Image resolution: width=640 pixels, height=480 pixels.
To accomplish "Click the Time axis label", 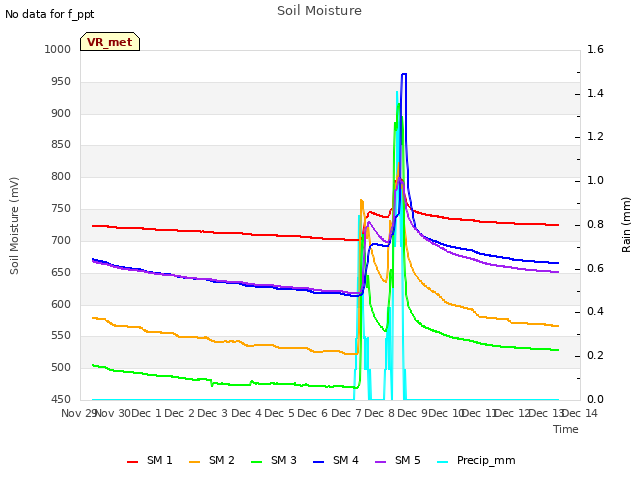I will click(566, 429).
